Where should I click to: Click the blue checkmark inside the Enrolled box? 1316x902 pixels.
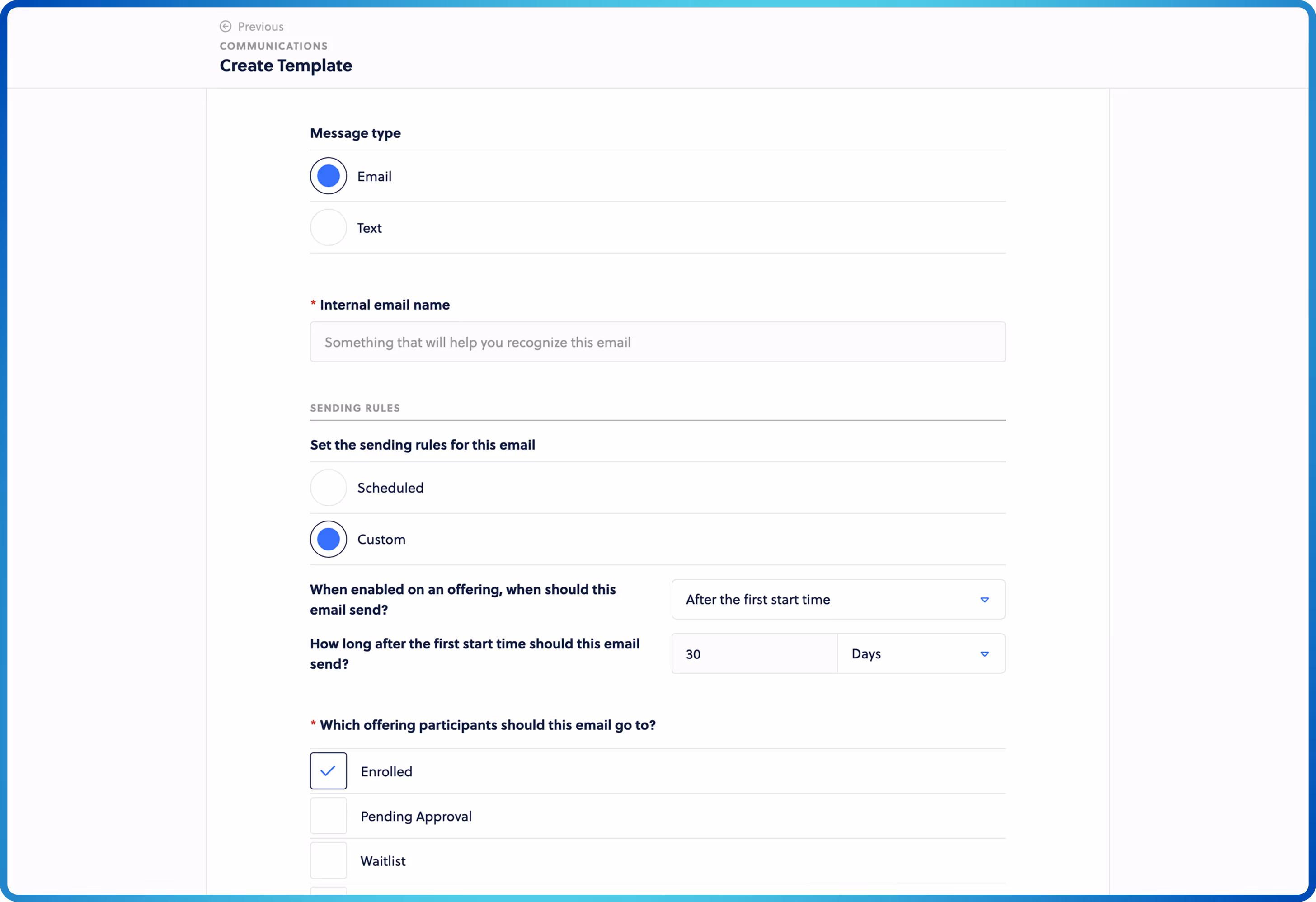pyautogui.click(x=328, y=770)
